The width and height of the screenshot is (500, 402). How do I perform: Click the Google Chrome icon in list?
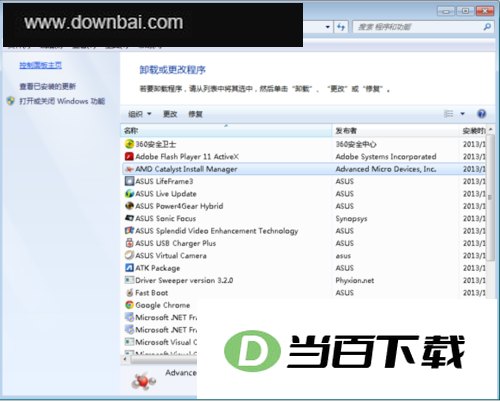pos(129,305)
